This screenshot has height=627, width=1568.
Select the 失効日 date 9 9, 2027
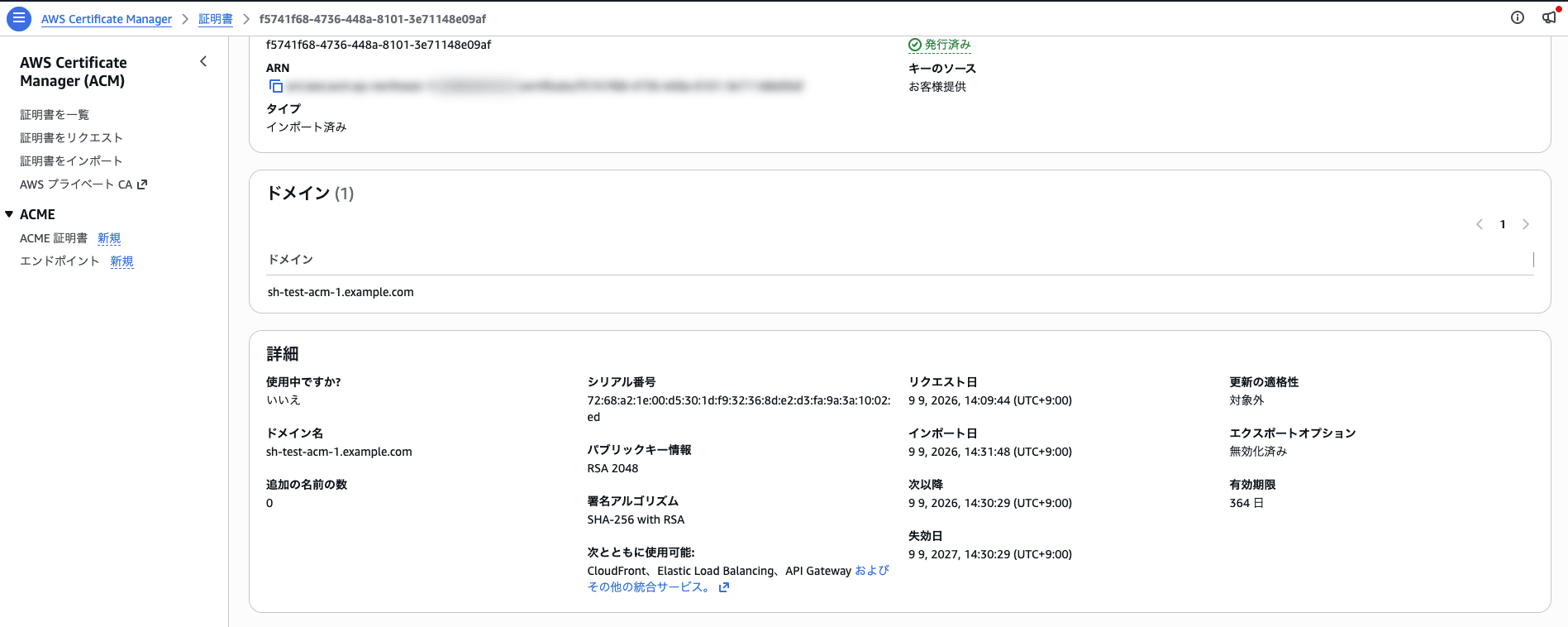[990, 554]
